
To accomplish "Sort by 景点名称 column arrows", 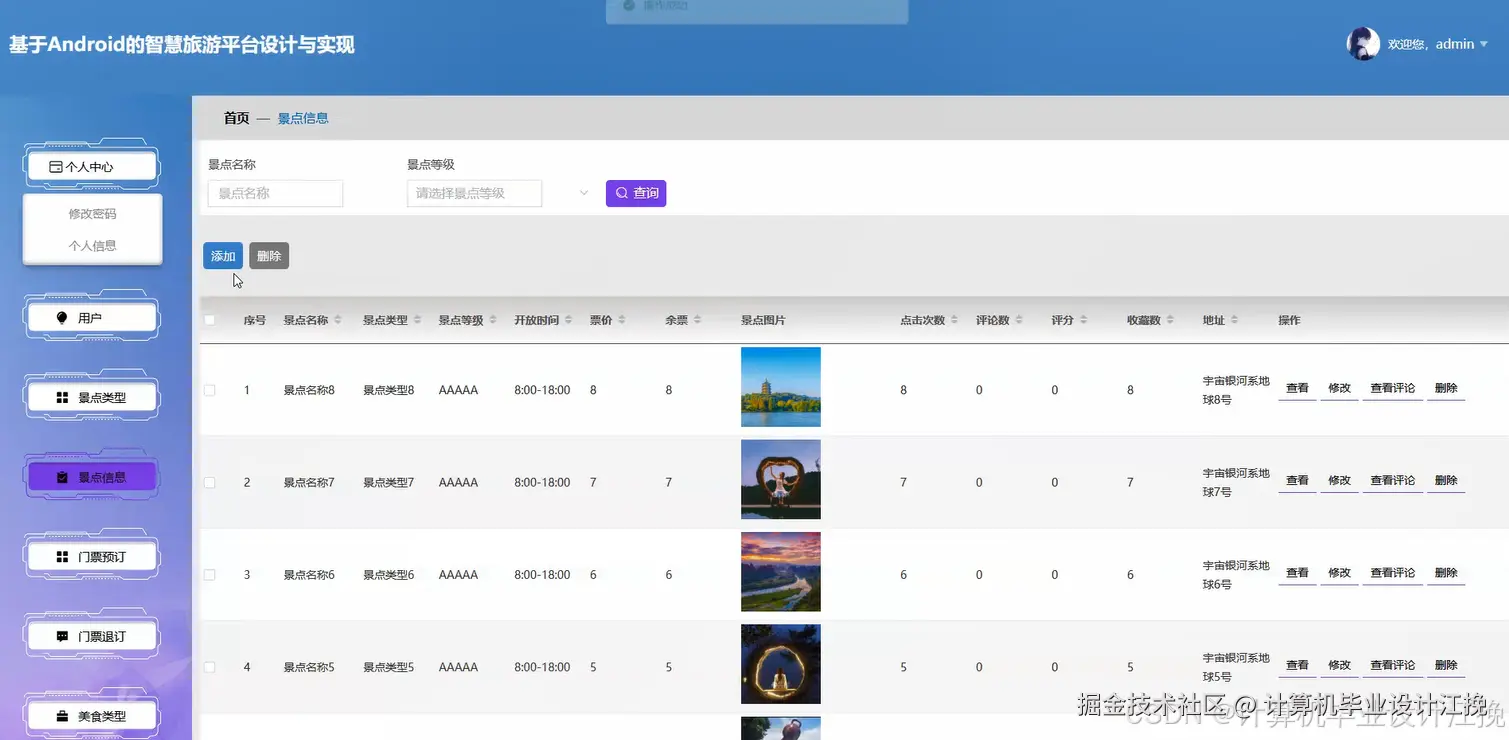I will (338, 320).
